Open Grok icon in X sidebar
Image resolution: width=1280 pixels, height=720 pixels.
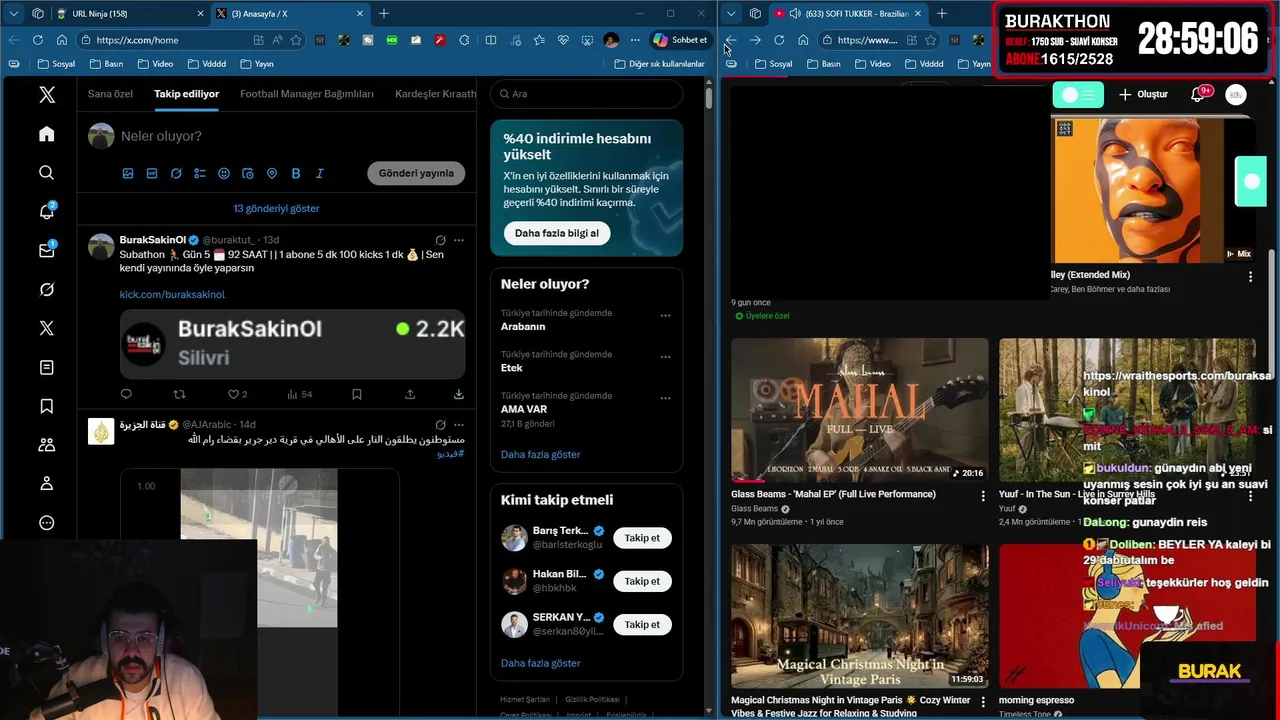click(46, 289)
